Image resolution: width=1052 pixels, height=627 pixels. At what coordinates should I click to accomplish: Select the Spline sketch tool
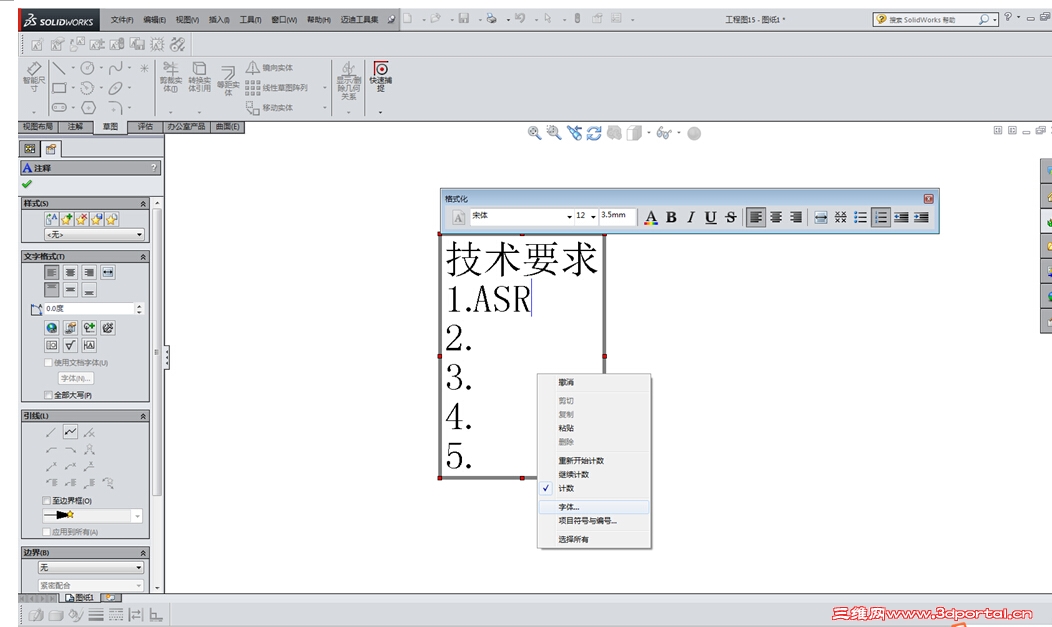pos(115,68)
